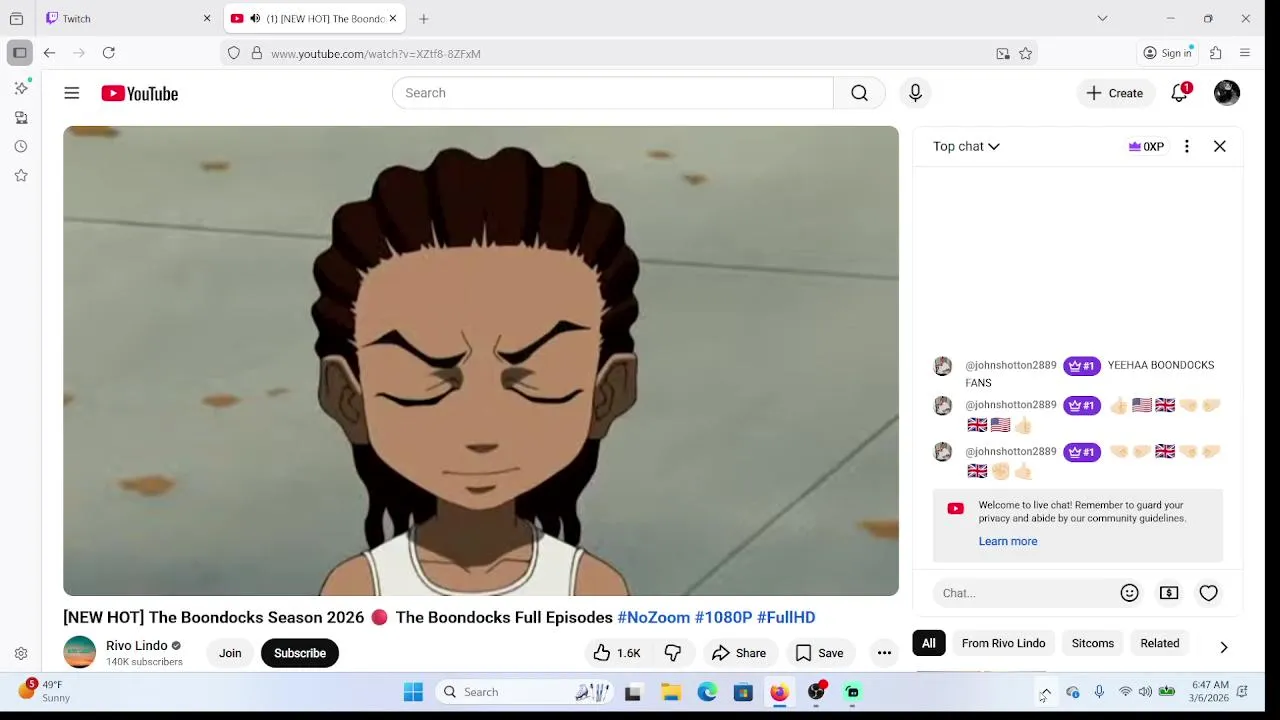Open the Create button
1280x720 pixels.
(1115, 93)
